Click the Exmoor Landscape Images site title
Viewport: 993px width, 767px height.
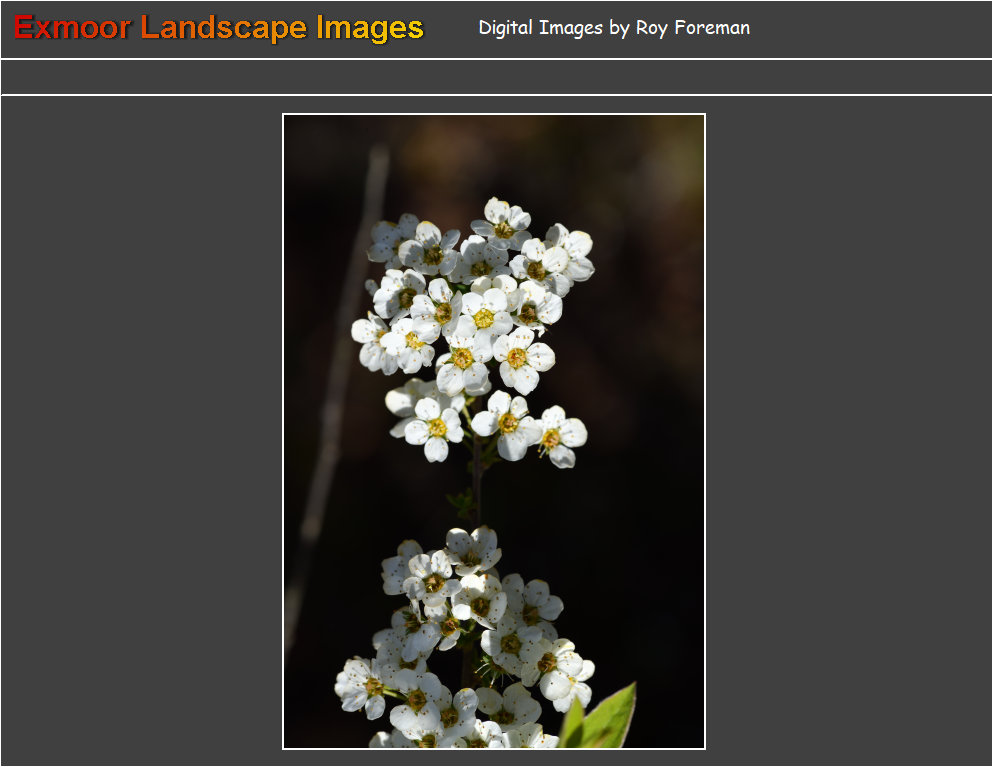click(x=219, y=28)
